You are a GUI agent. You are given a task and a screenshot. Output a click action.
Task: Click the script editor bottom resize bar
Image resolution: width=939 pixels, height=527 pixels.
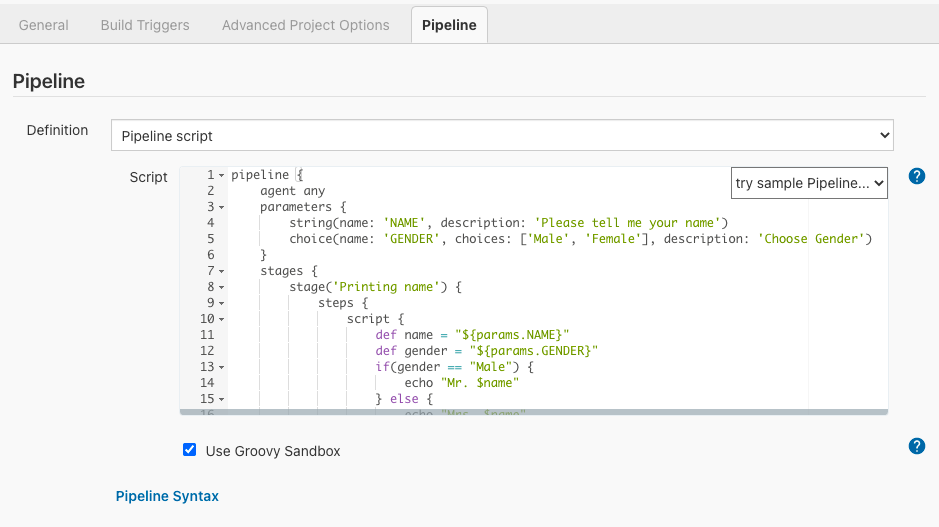tap(533, 411)
